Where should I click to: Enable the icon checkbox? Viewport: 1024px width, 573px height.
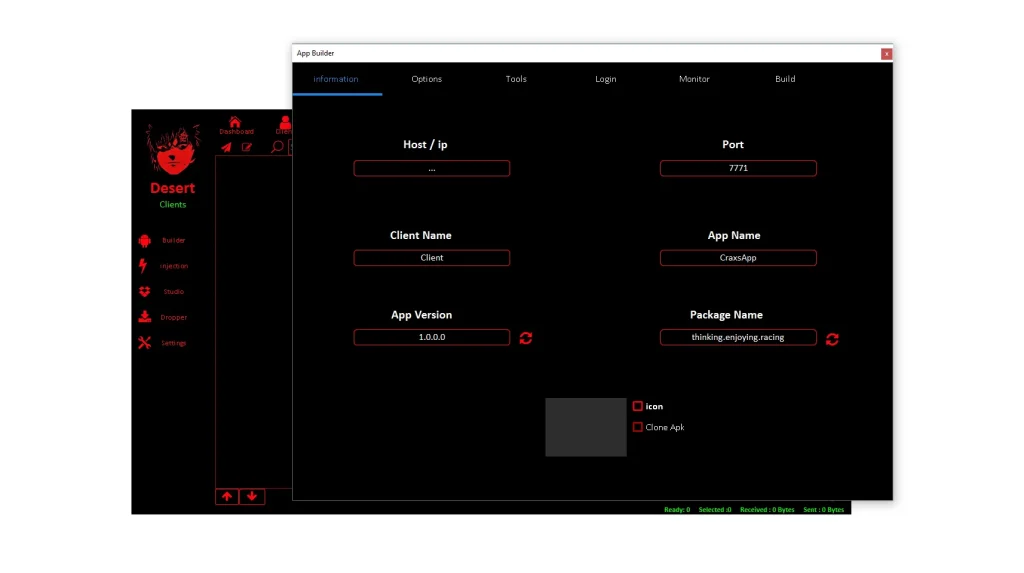(638, 406)
